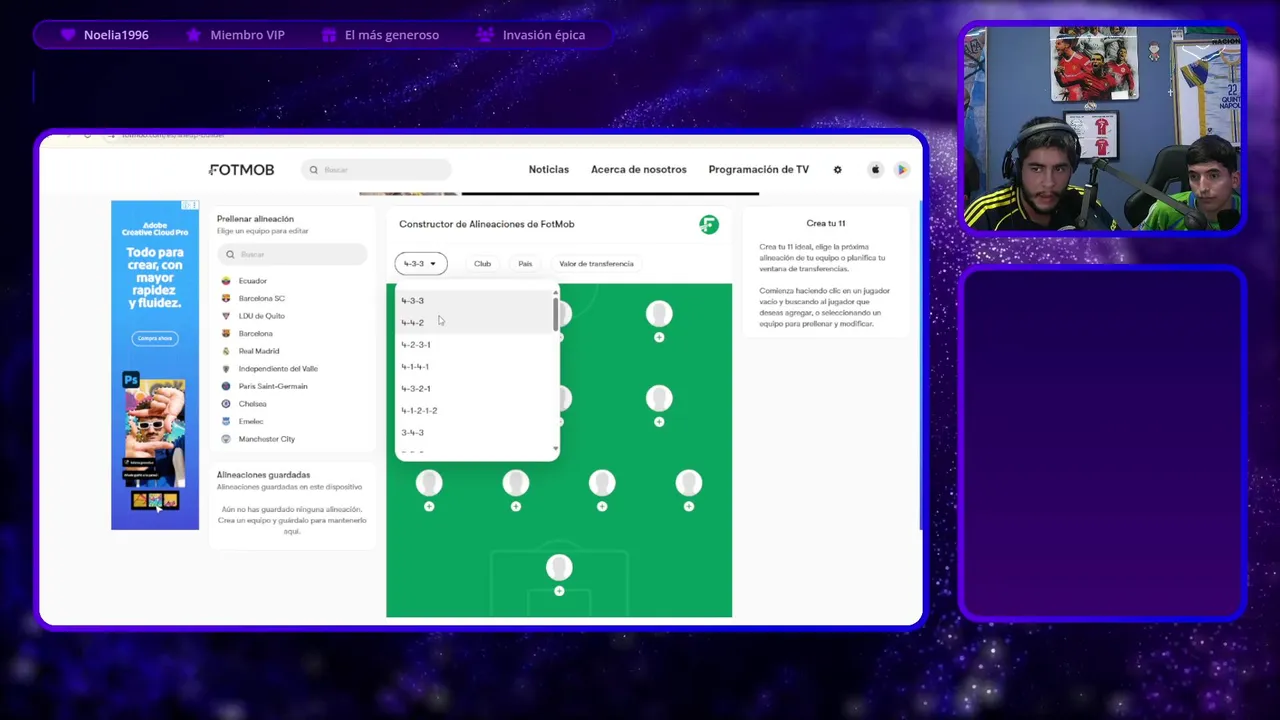Click plus under far-right defender slot
Image resolution: width=1280 pixels, height=720 pixels.
tap(689, 506)
